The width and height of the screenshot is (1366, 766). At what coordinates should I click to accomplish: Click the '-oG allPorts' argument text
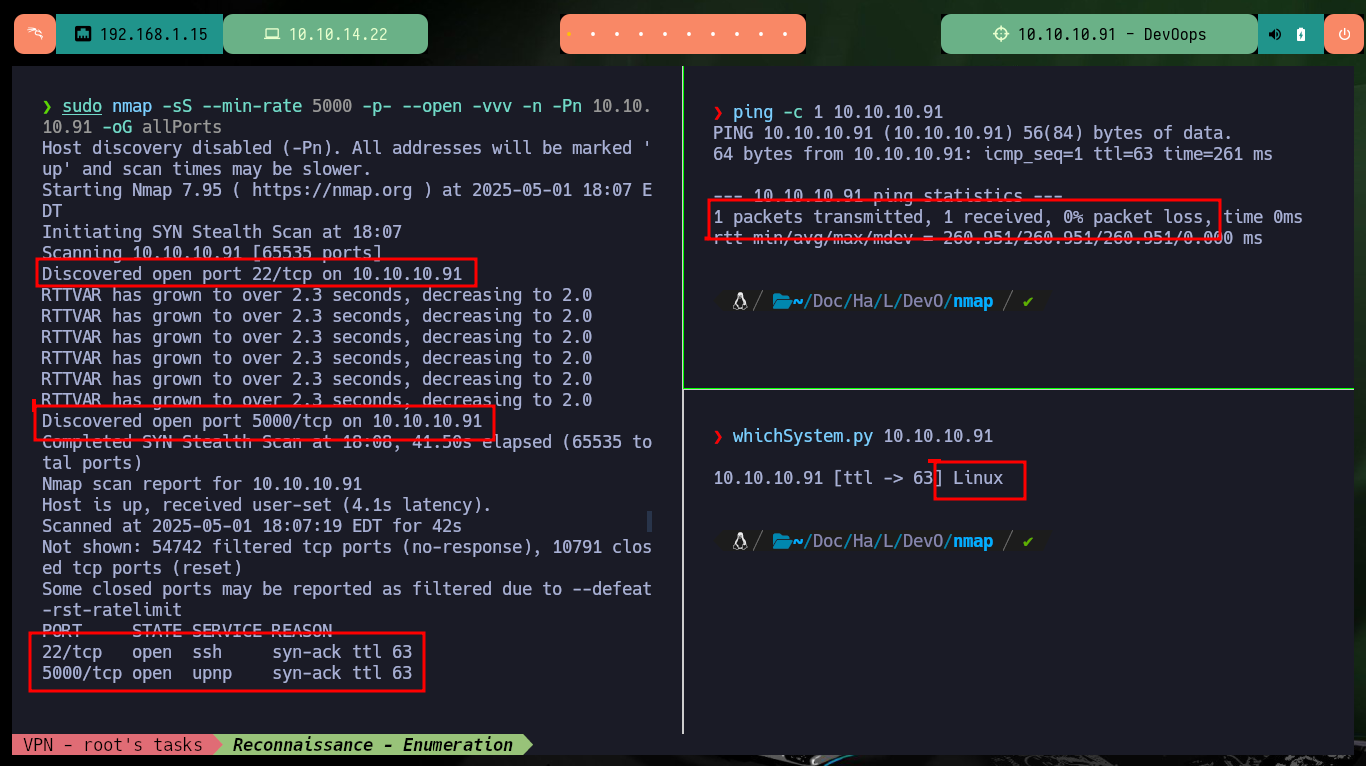click(162, 127)
